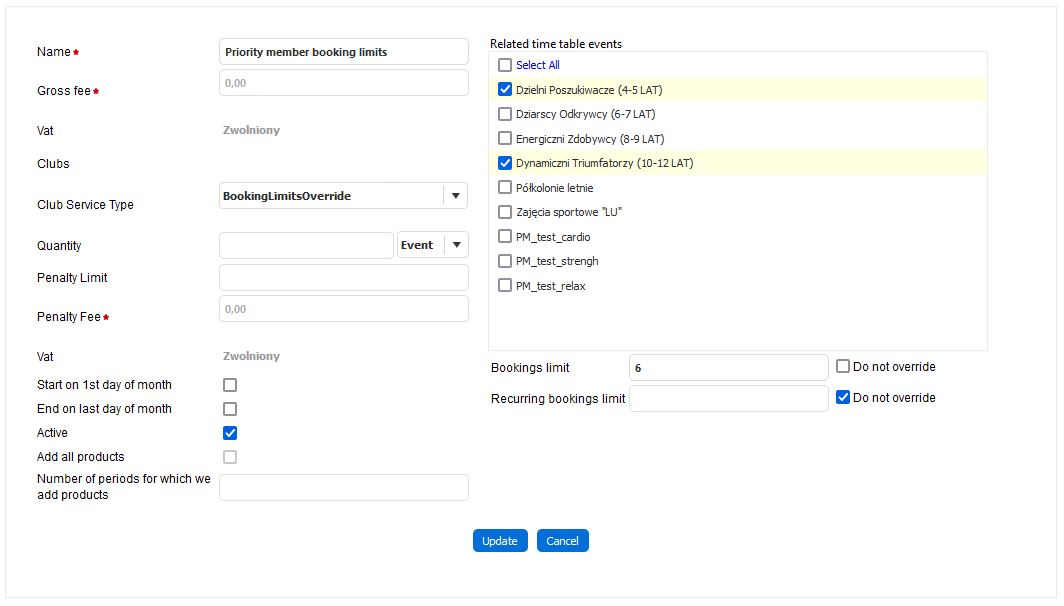Check the PM_test_relax event

[505, 286]
